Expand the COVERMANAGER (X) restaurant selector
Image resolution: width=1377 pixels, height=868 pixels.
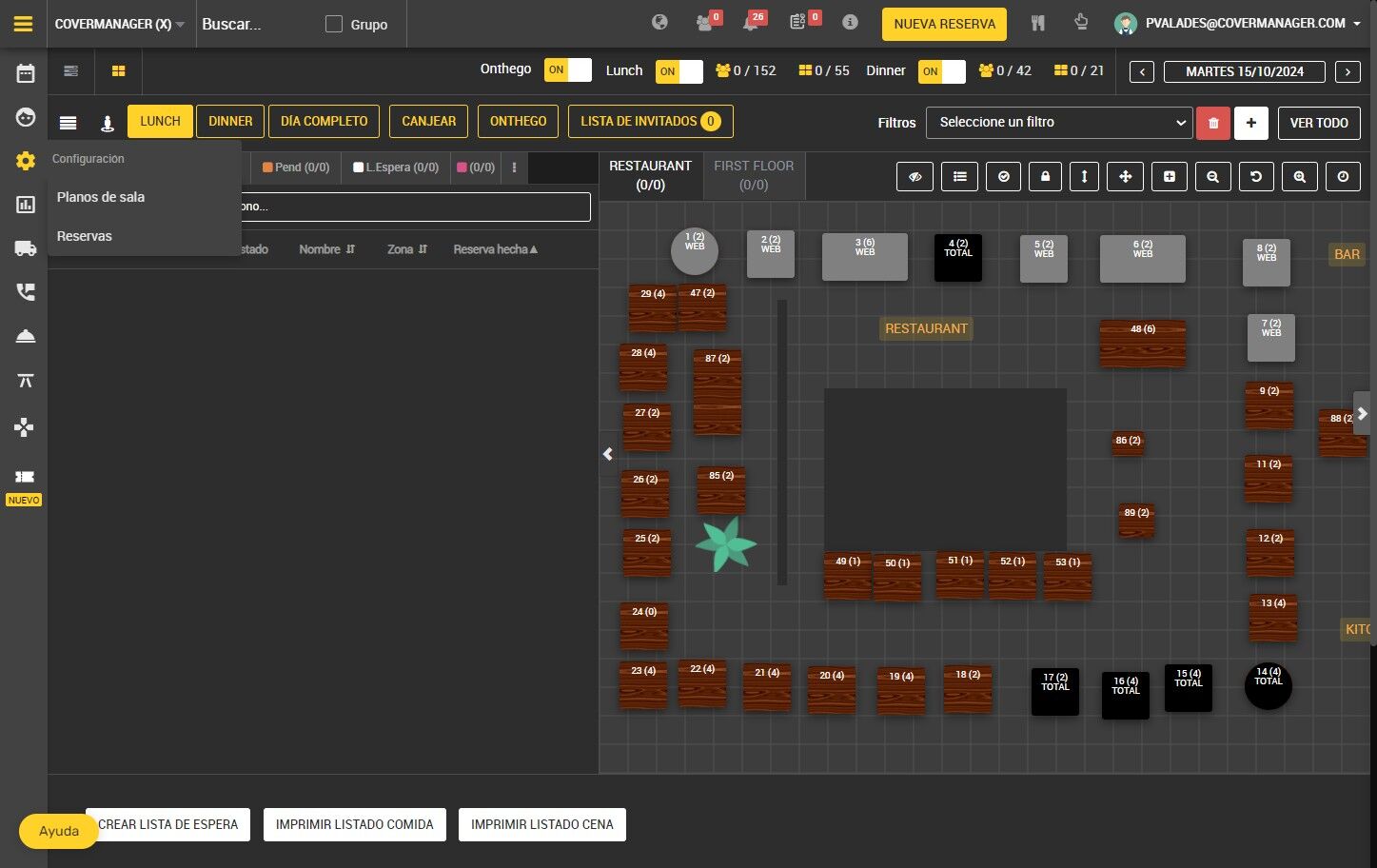pyautogui.click(x=120, y=24)
